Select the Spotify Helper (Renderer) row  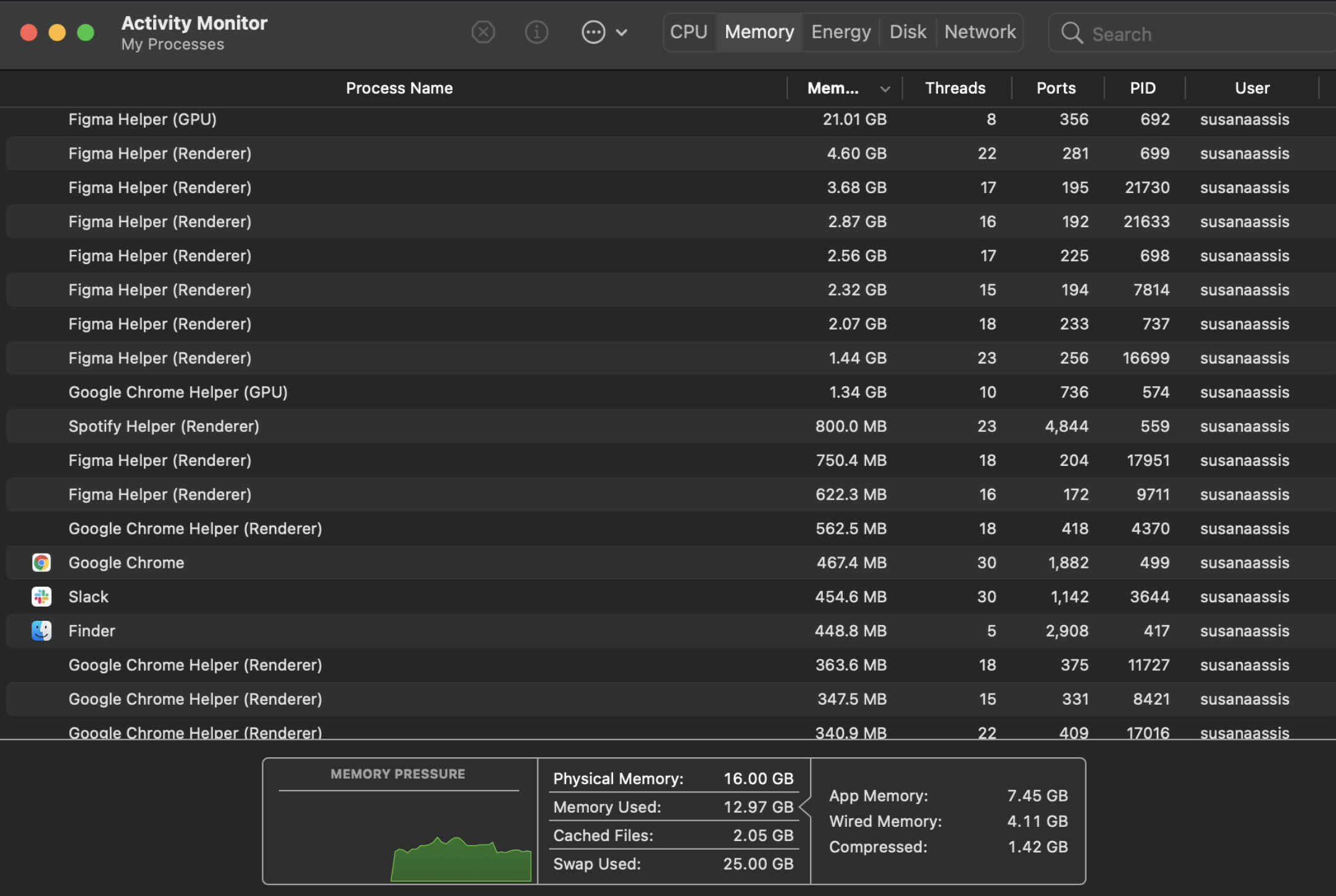click(x=671, y=426)
